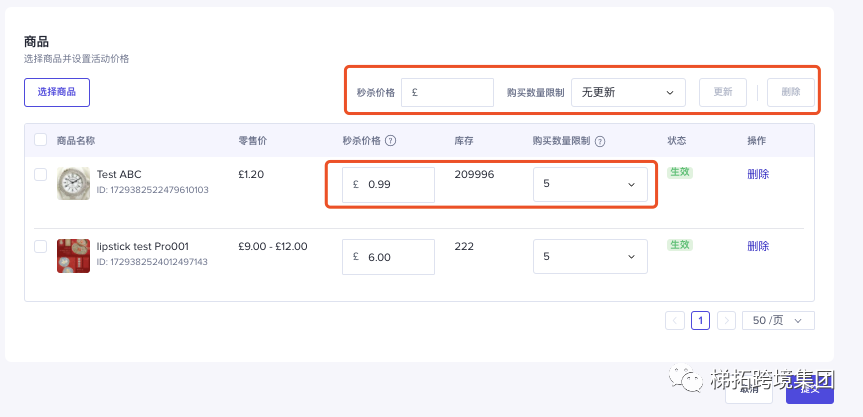The height and width of the screenshot is (417, 863).
Task: Toggle select-all checkbox in table header
Action: coord(40,140)
